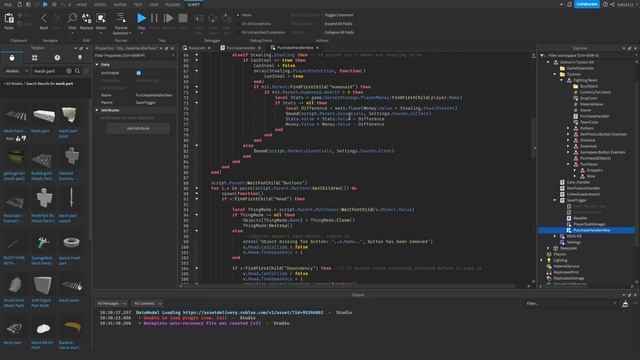Click Expand All Folds action
Screen dimensions: 640x360
[338, 24]
